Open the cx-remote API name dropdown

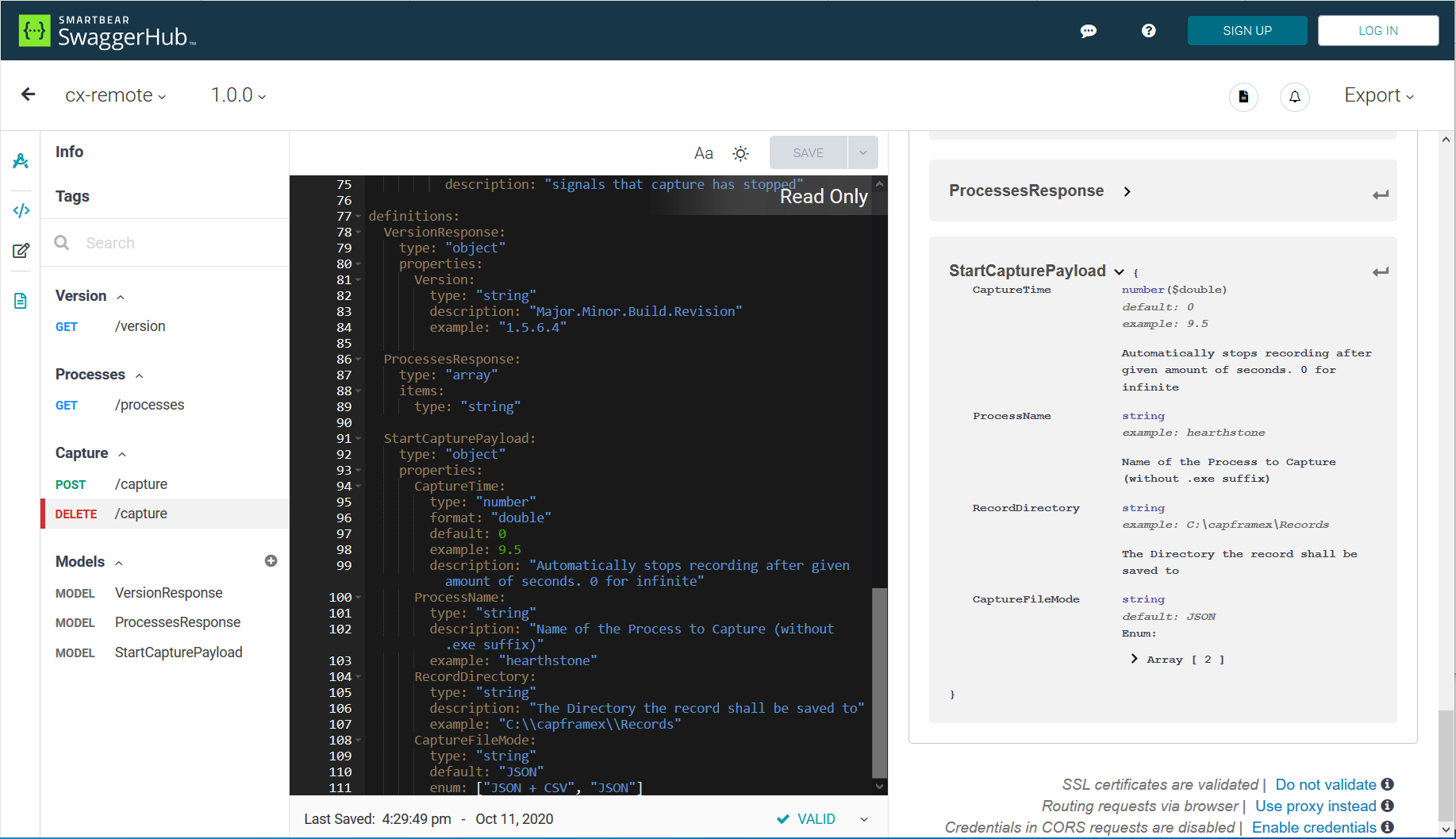click(116, 95)
